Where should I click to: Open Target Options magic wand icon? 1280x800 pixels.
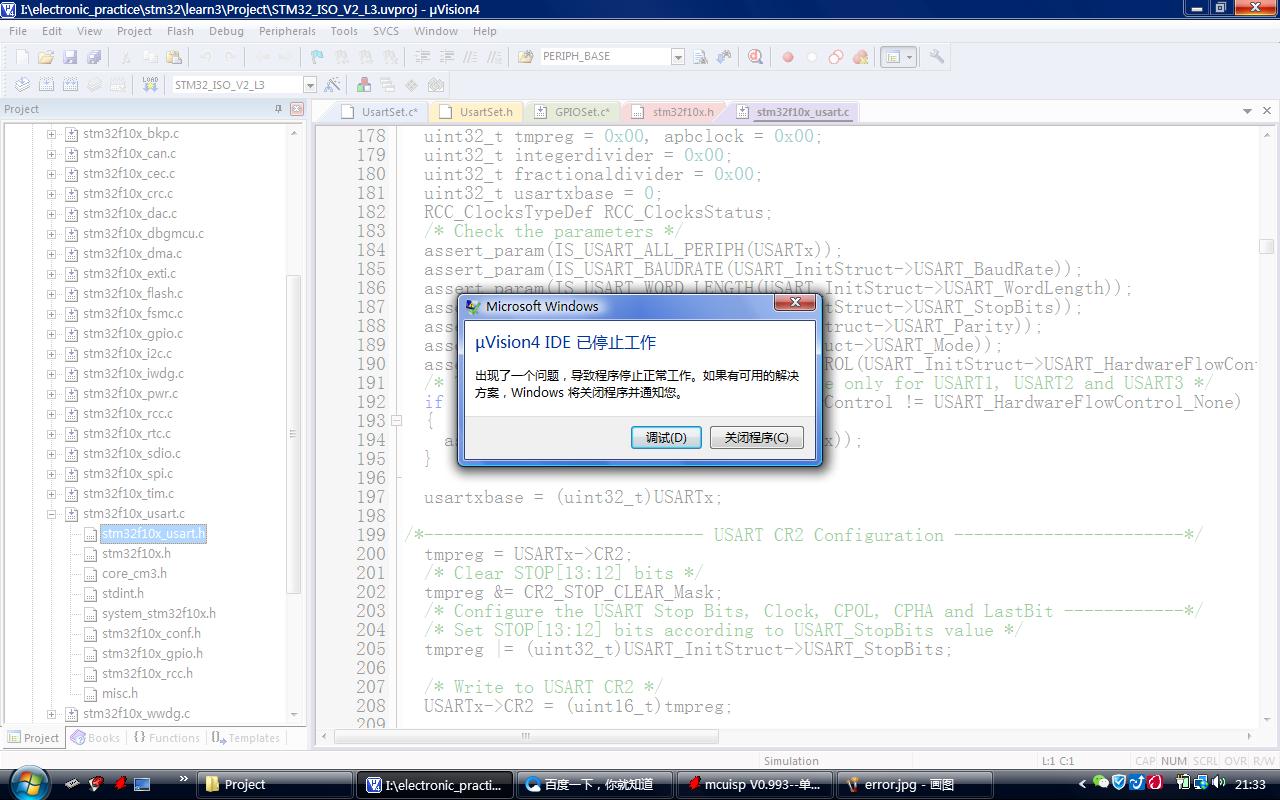[333, 85]
